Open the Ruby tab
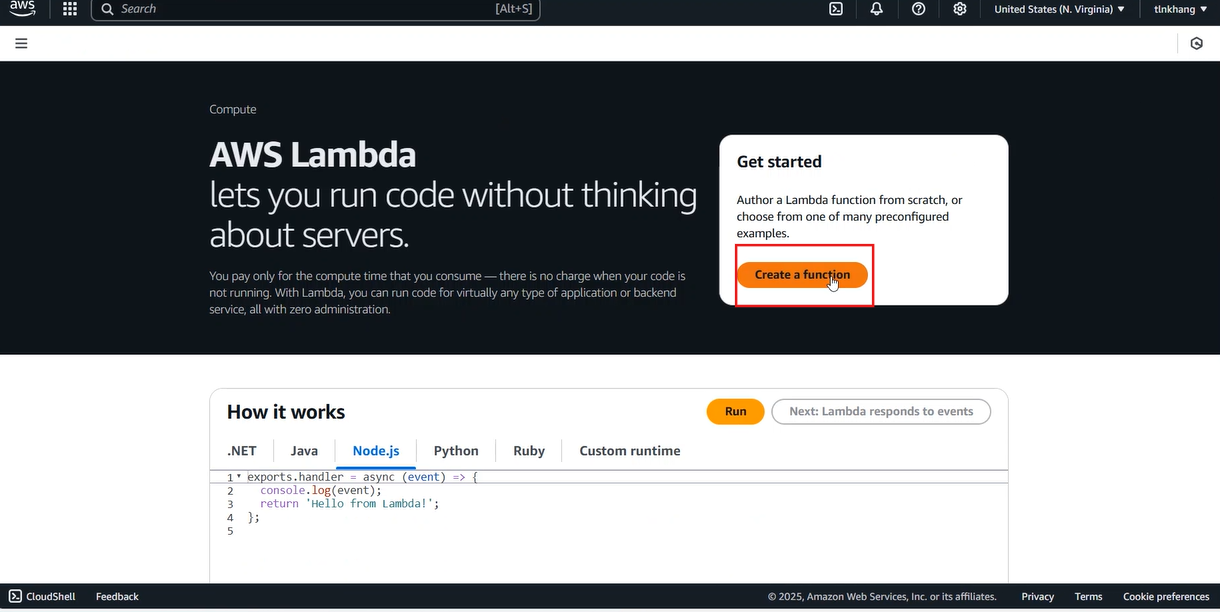The height and width of the screenshot is (612, 1220). 529,451
